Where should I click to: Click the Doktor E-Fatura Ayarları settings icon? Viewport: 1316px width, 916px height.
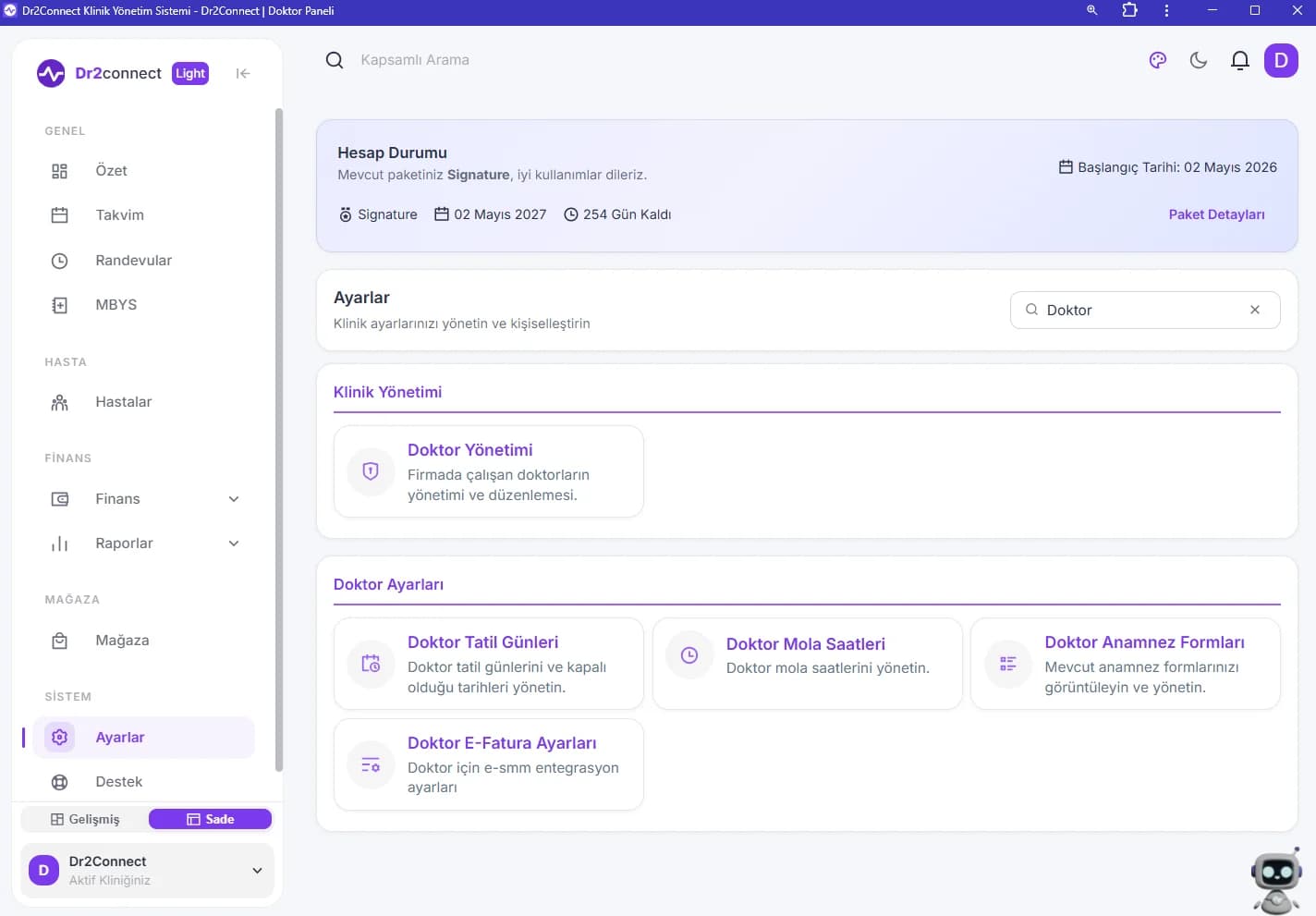tap(371, 764)
